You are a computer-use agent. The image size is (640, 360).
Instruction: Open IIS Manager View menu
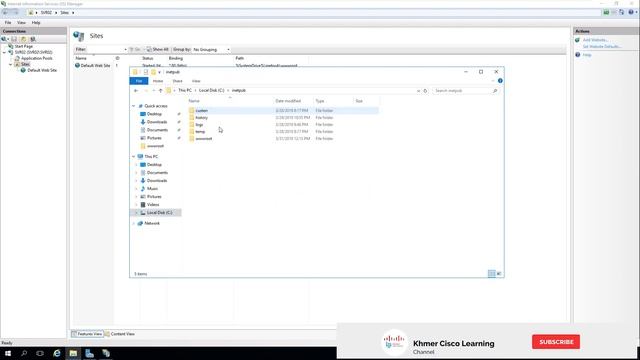pos(21,23)
